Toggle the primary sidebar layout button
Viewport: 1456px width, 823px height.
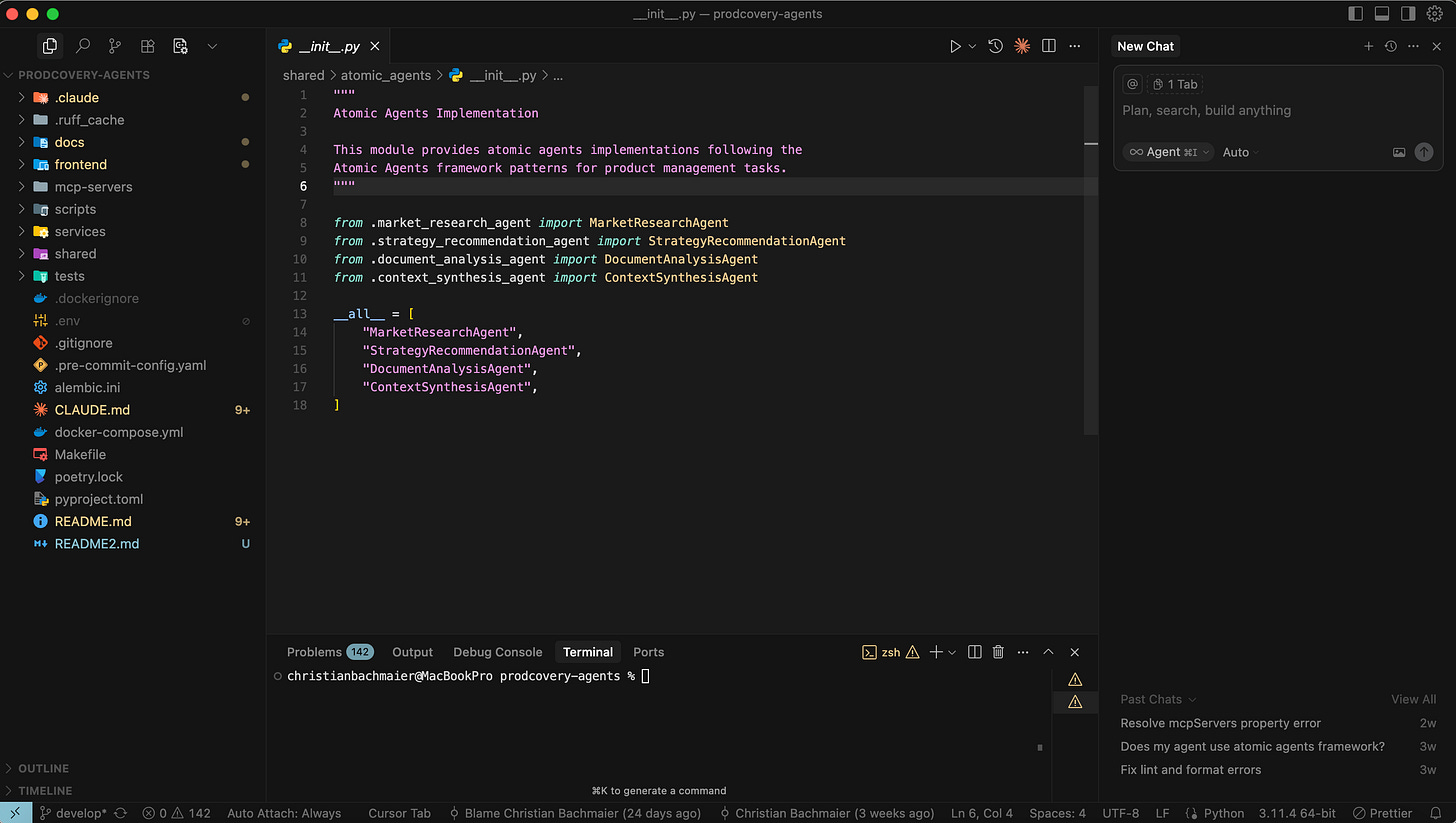pos(1355,14)
